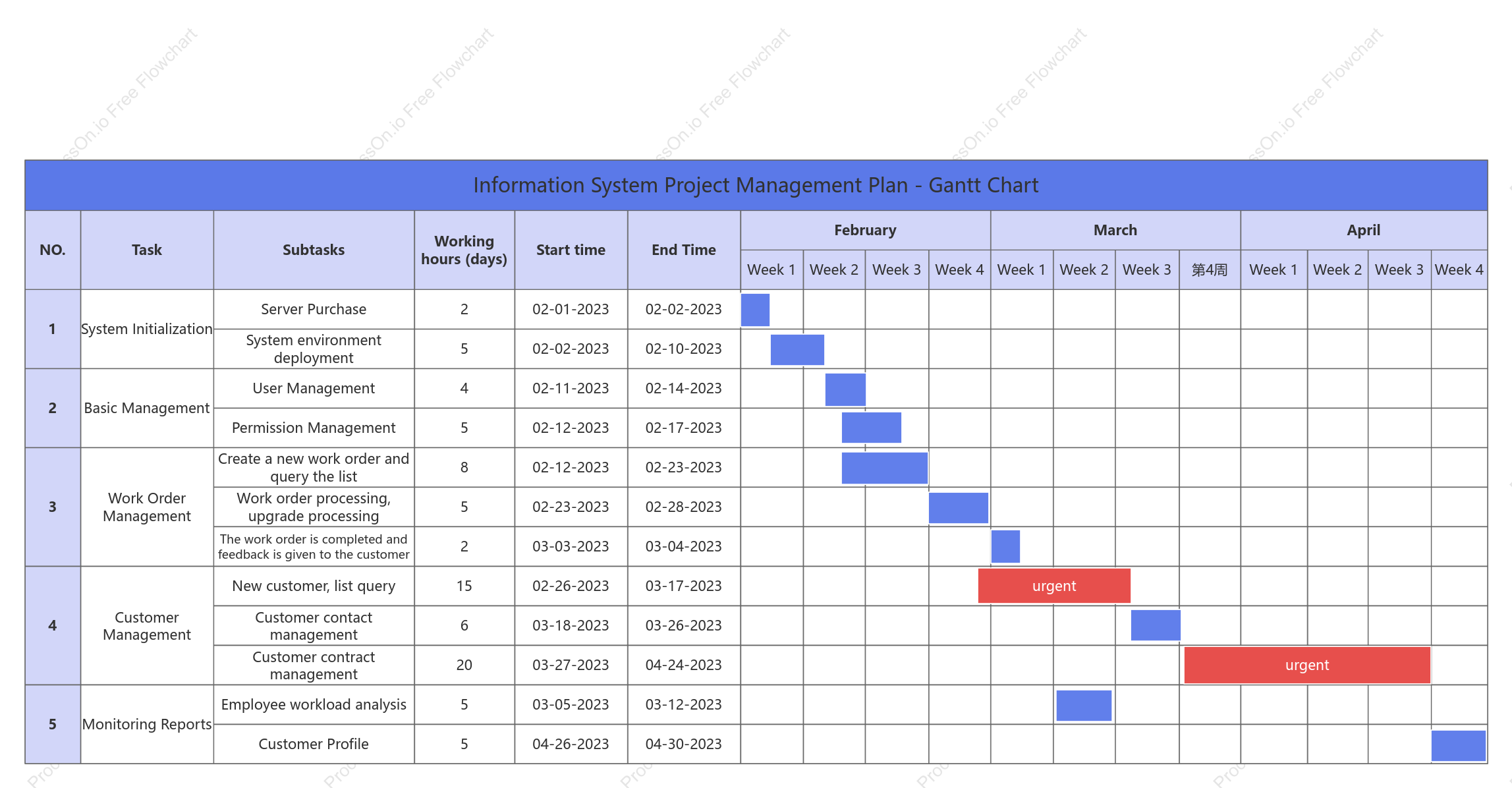Select the User Management subtask cell

click(314, 388)
